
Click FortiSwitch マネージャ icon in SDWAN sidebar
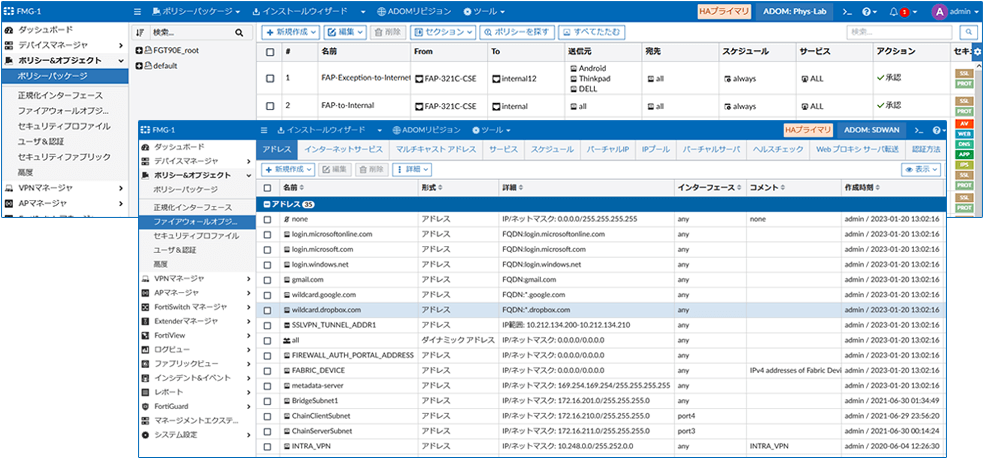[145, 307]
